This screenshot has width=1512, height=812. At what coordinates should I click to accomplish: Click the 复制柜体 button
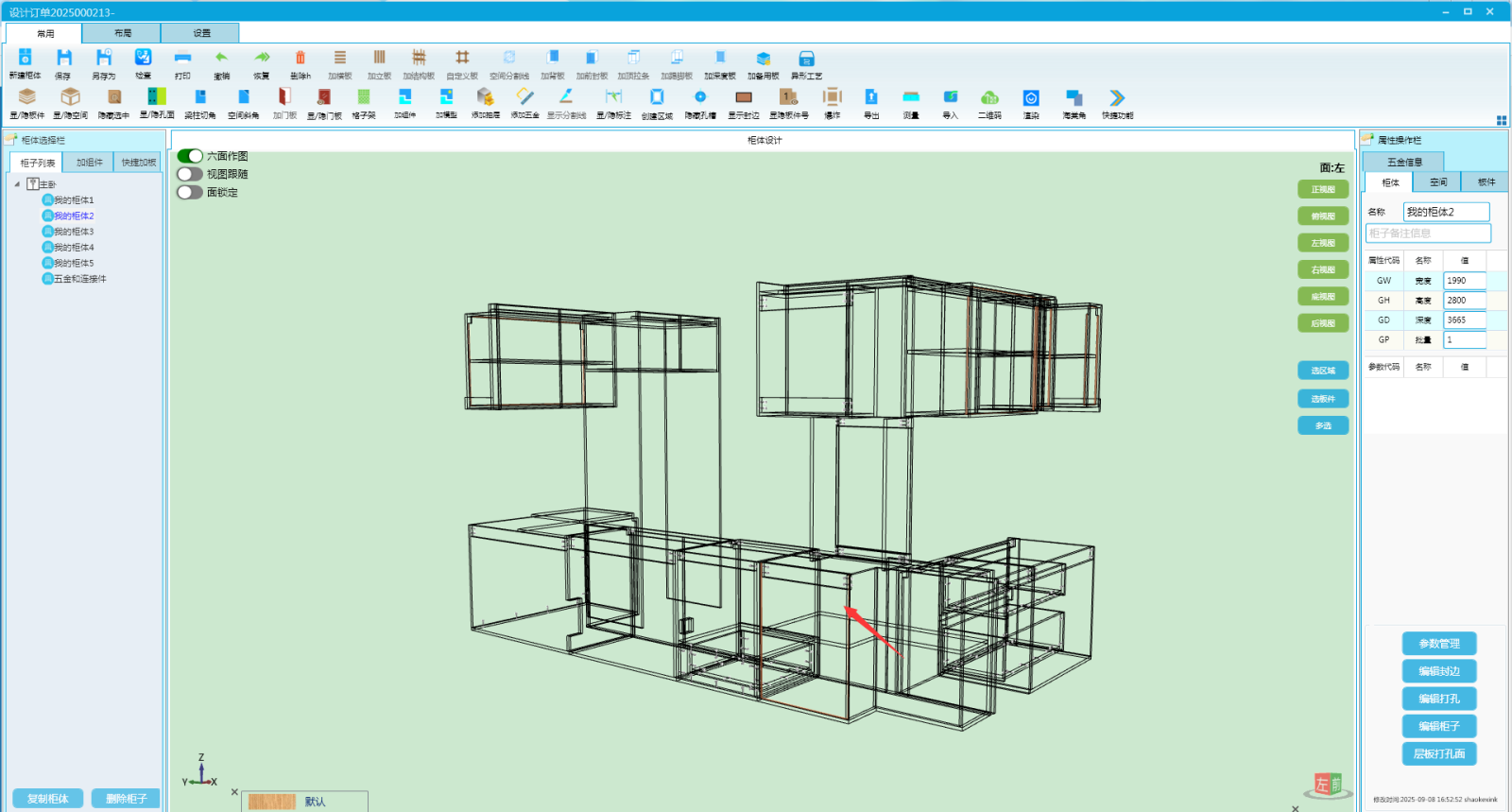click(x=48, y=799)
